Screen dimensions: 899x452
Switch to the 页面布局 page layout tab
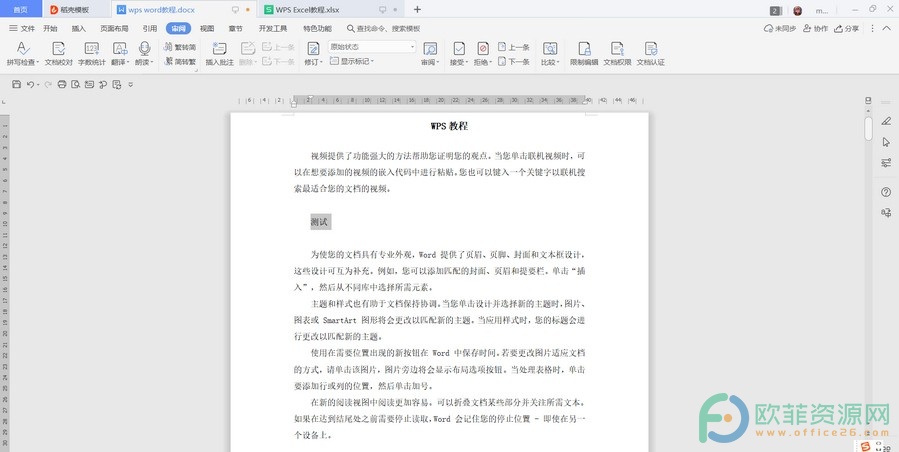tap(114, 28)
